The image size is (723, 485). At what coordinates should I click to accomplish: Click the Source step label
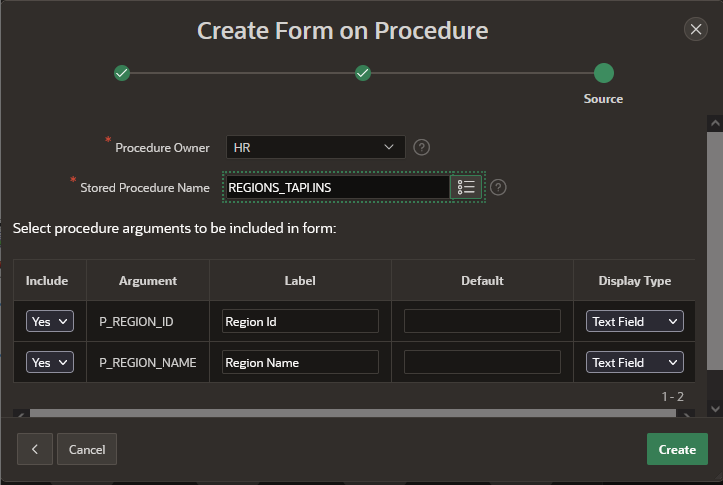click(603, 99)
